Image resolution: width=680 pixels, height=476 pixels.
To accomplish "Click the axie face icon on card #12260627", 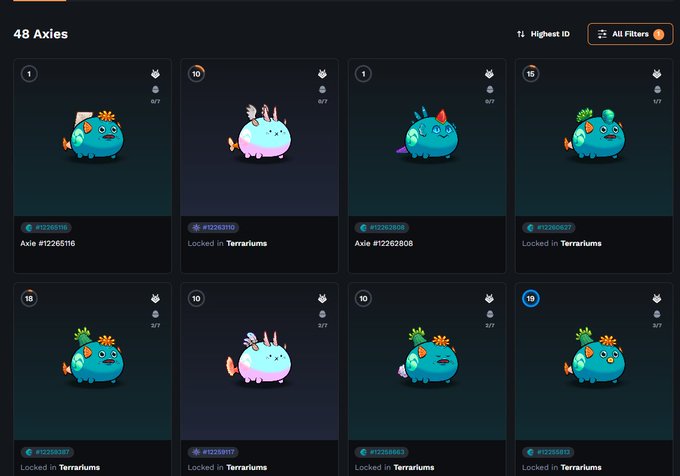I will click(x=657, y=74).
